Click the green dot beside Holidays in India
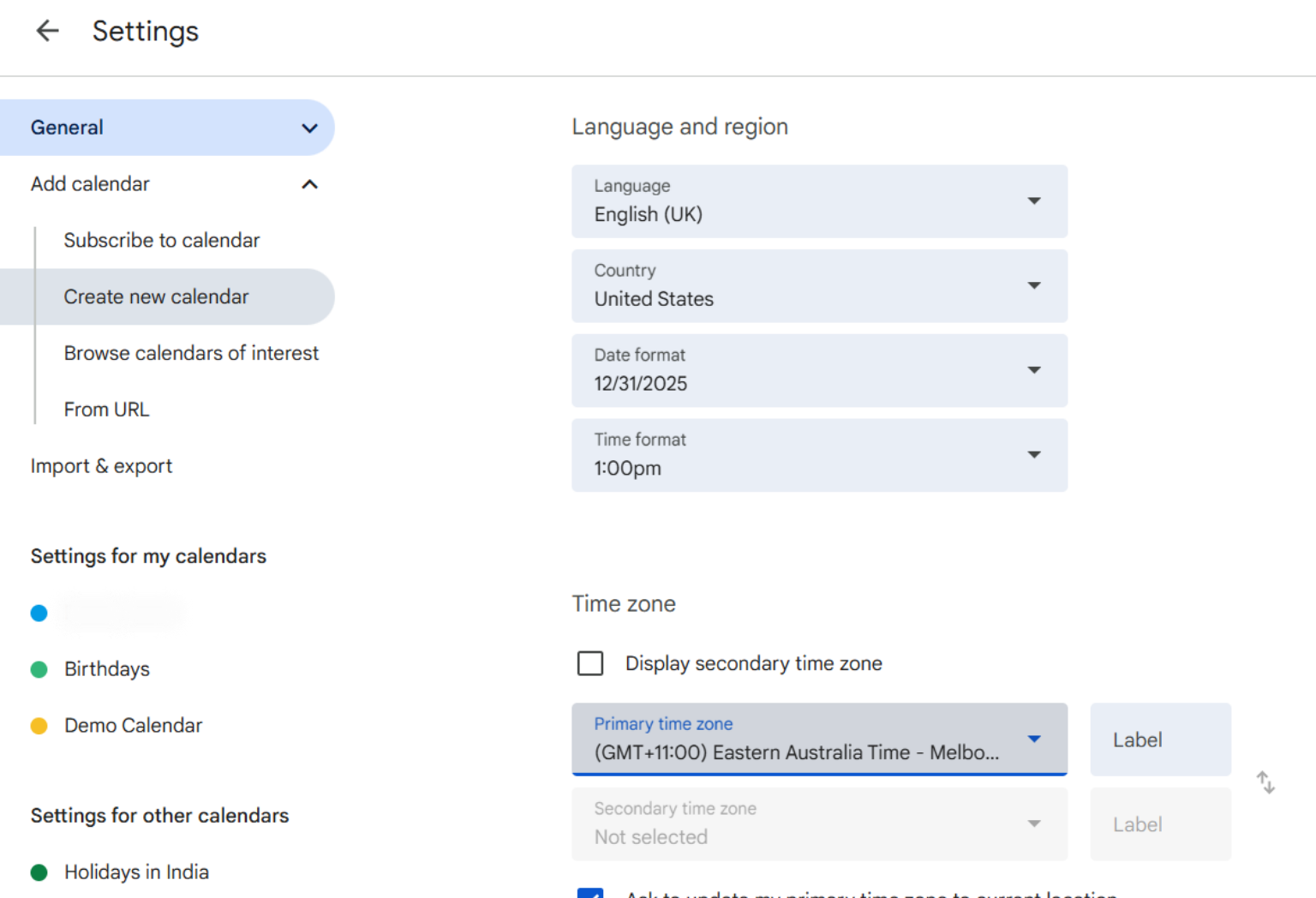The width and height of the screenshot is (1316, 898). [x=39, y=871]
